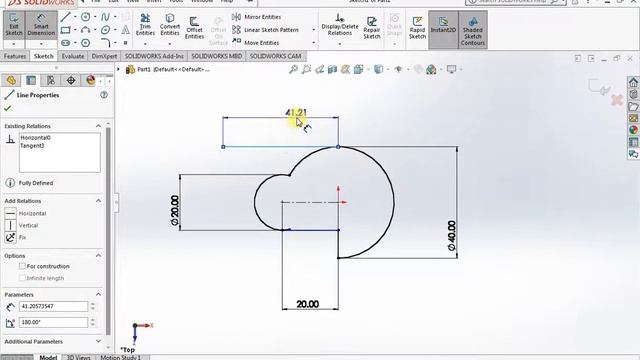The height and width of the screenshot is (360, 640).
Task: Click Convert Entities tool
Action: (x=170, y=25)
